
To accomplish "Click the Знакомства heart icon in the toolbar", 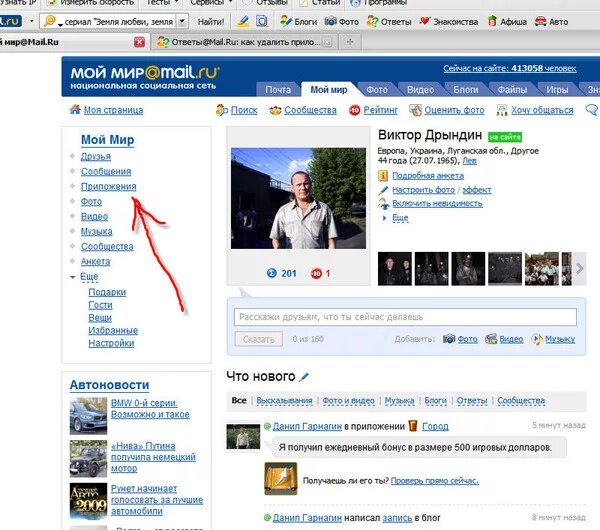I will tap(424, 21).
